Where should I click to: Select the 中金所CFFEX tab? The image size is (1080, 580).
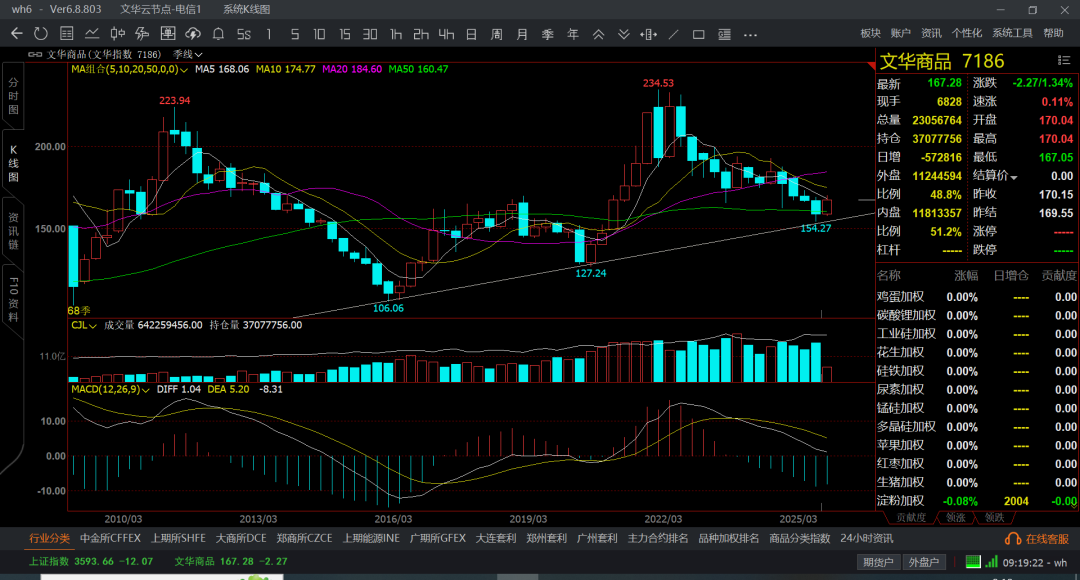click(x=110, y=539)
